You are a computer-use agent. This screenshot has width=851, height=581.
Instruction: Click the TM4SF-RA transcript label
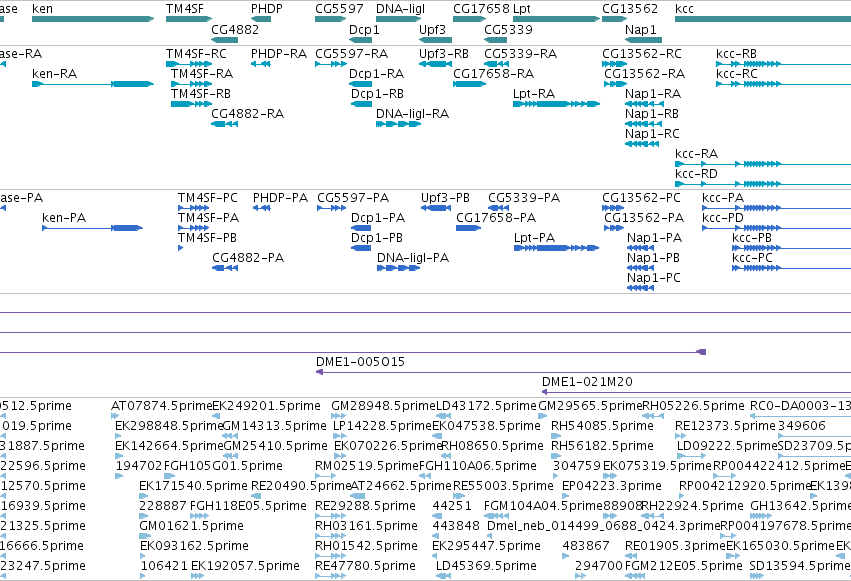pos(202,74)
